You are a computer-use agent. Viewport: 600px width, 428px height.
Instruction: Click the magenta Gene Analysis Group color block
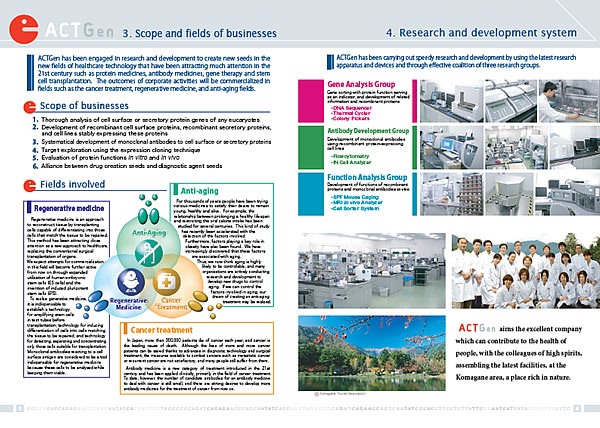pos(311,101)
